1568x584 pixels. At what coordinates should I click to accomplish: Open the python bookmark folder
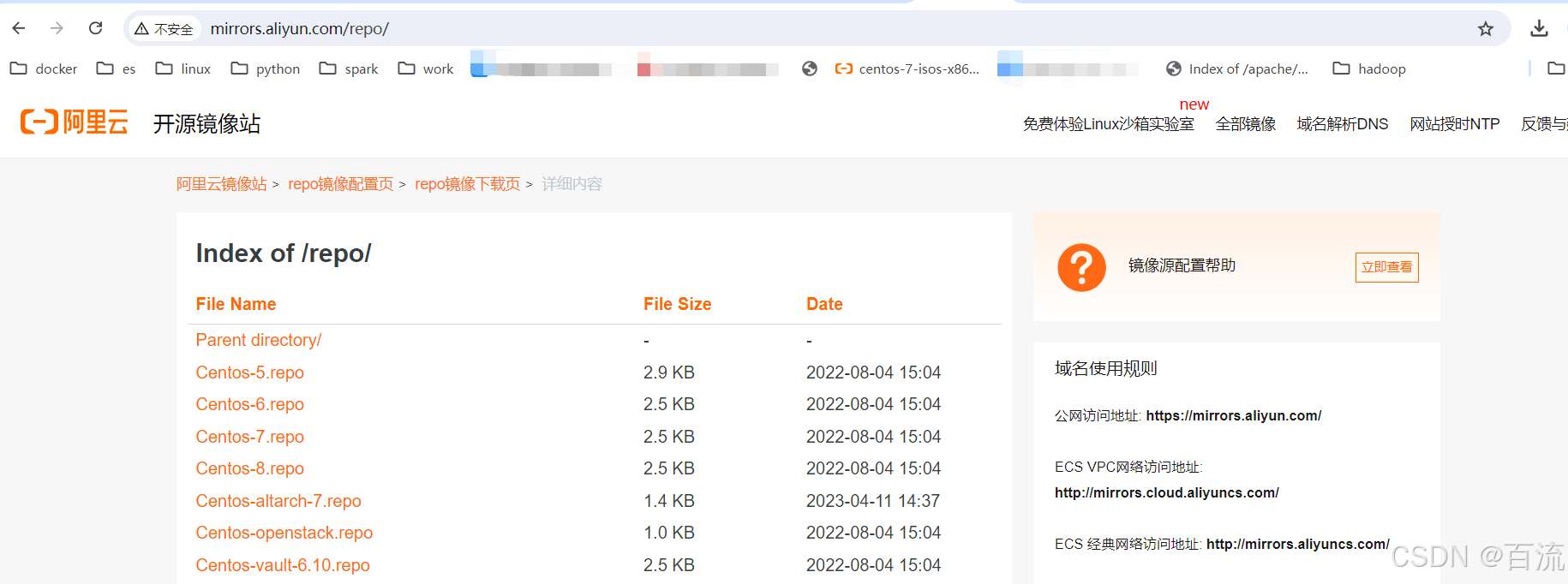point(266,69)
